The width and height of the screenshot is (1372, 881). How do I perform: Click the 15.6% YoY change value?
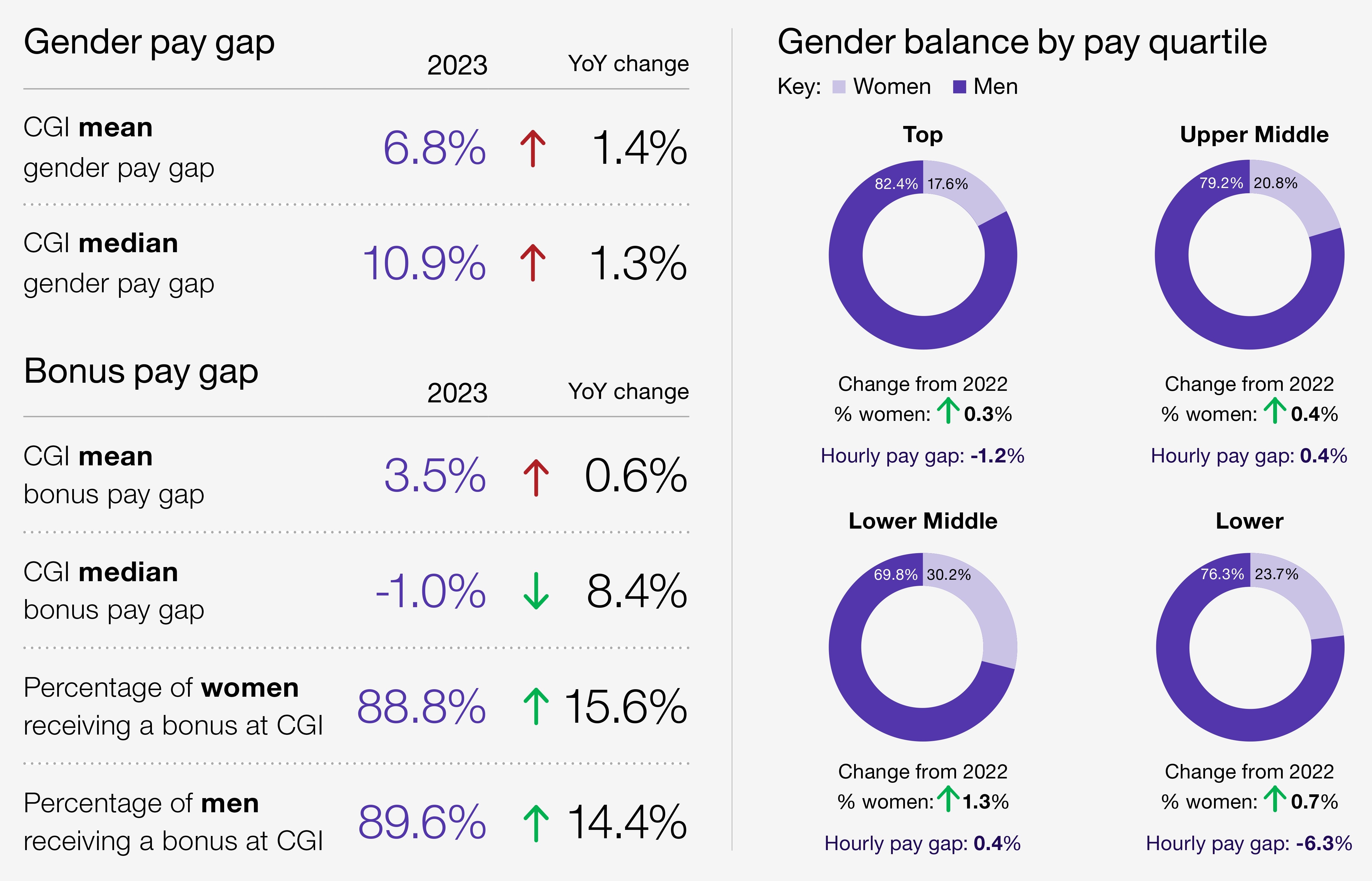coord(626,707)
